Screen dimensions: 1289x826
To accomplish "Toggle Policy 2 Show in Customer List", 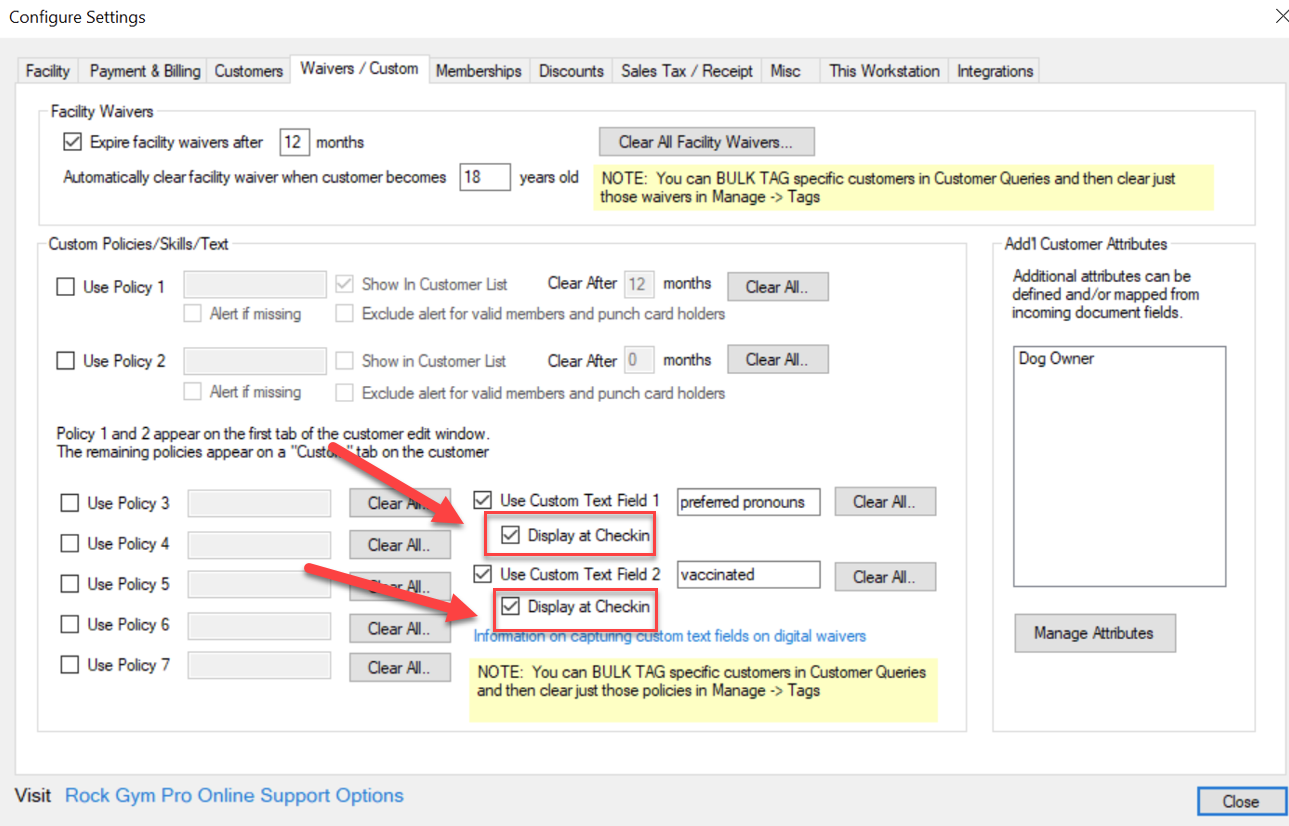I will (x=344, y=361).
